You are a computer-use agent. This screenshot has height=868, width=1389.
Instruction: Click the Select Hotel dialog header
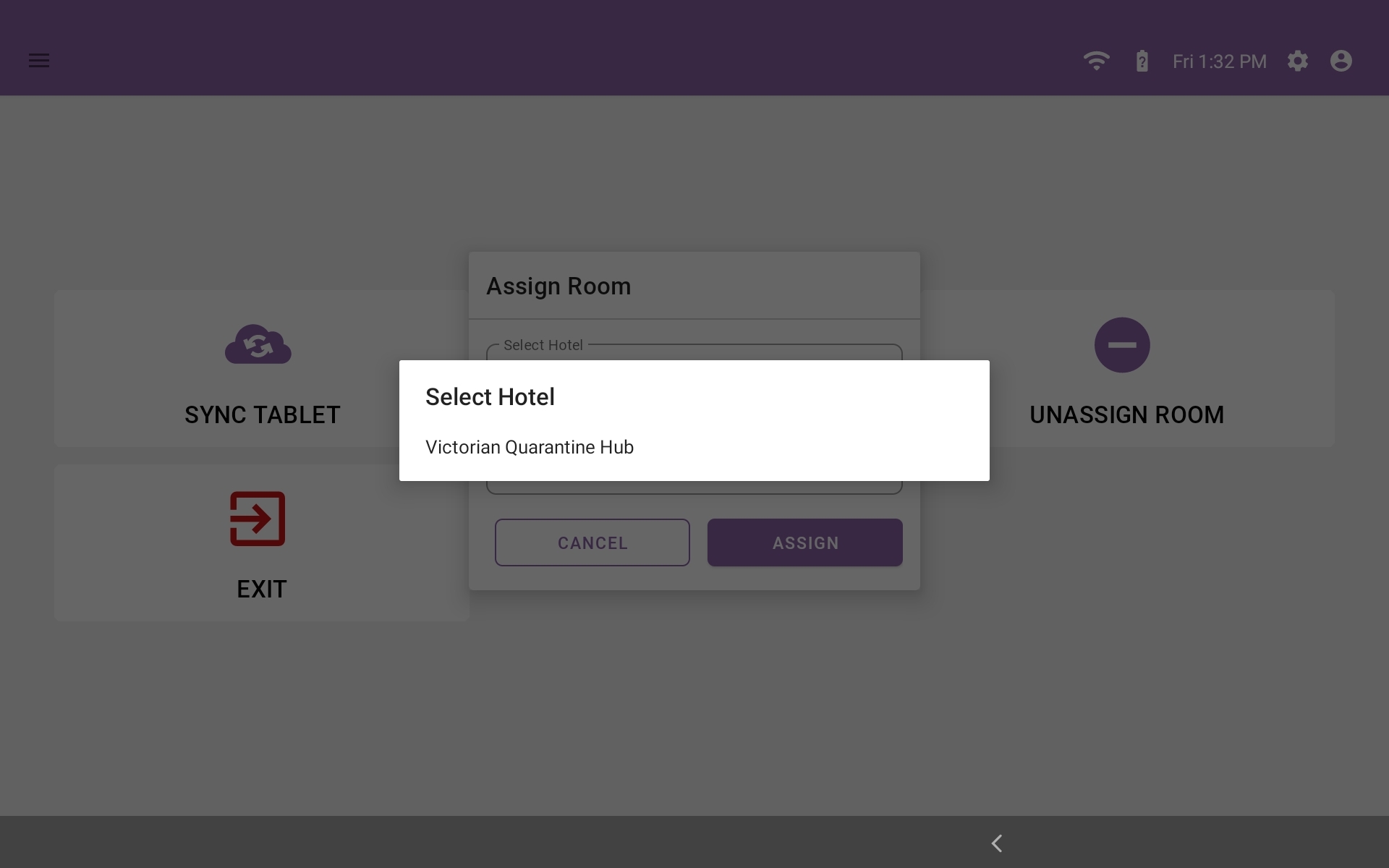tap(490, 396)
